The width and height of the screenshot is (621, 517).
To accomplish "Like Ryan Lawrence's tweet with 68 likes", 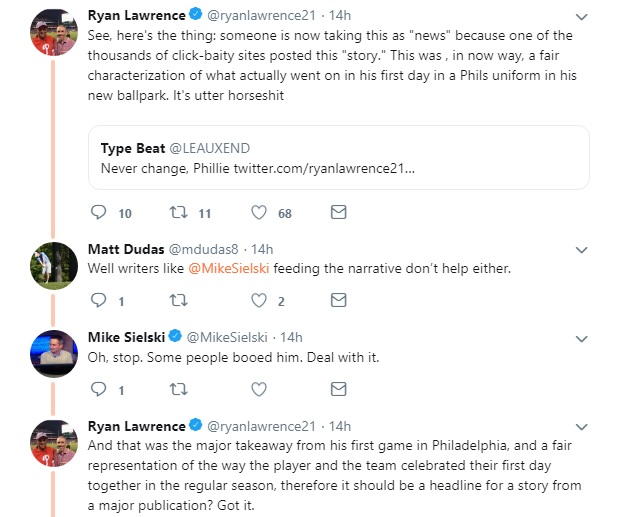I will [258, 213].
